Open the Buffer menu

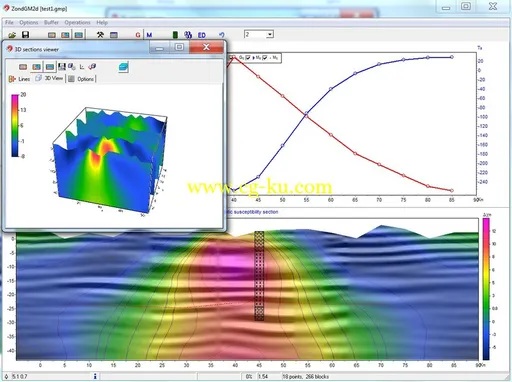tap(51, 22)
